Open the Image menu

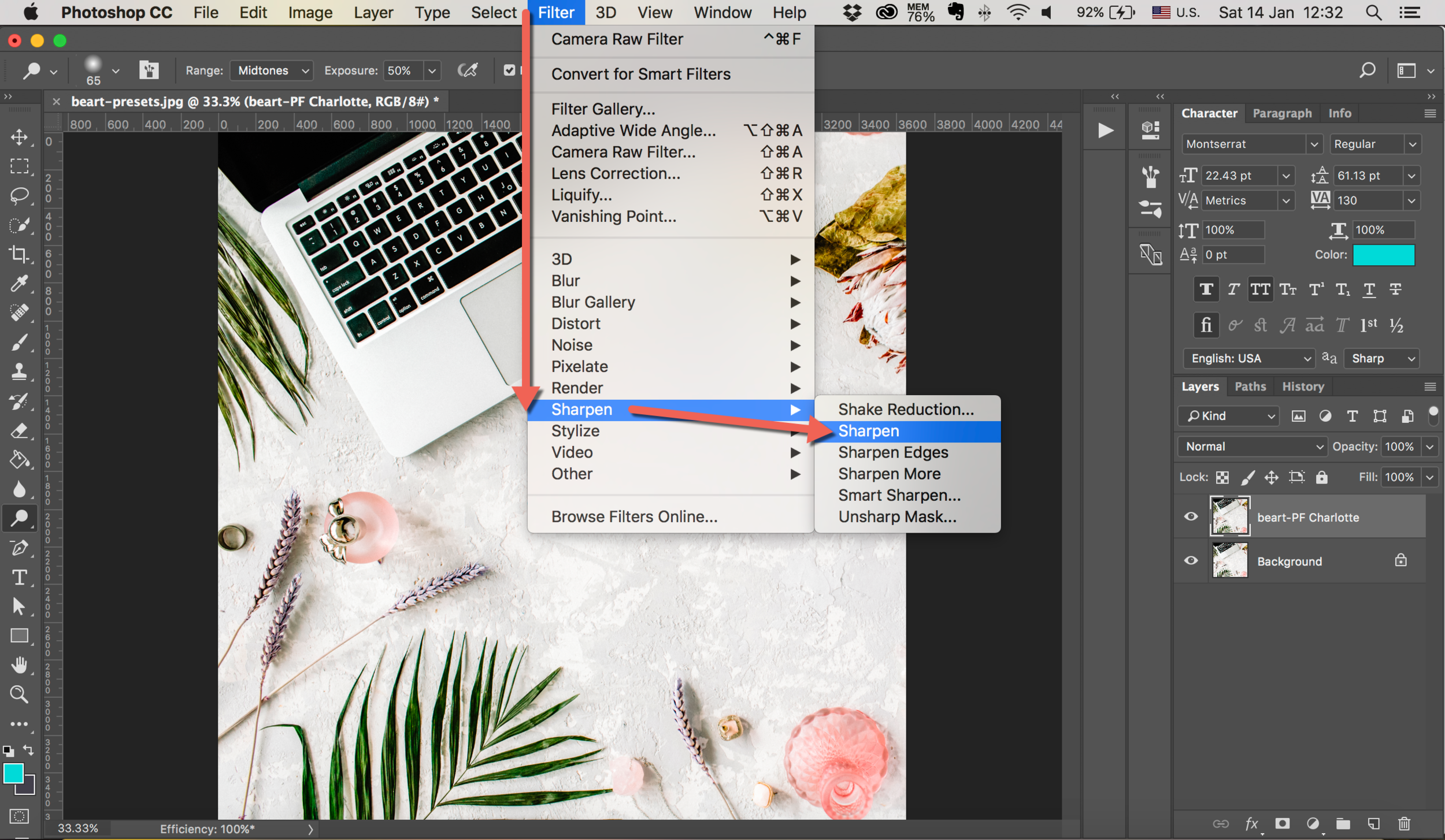tap(310, 13)
